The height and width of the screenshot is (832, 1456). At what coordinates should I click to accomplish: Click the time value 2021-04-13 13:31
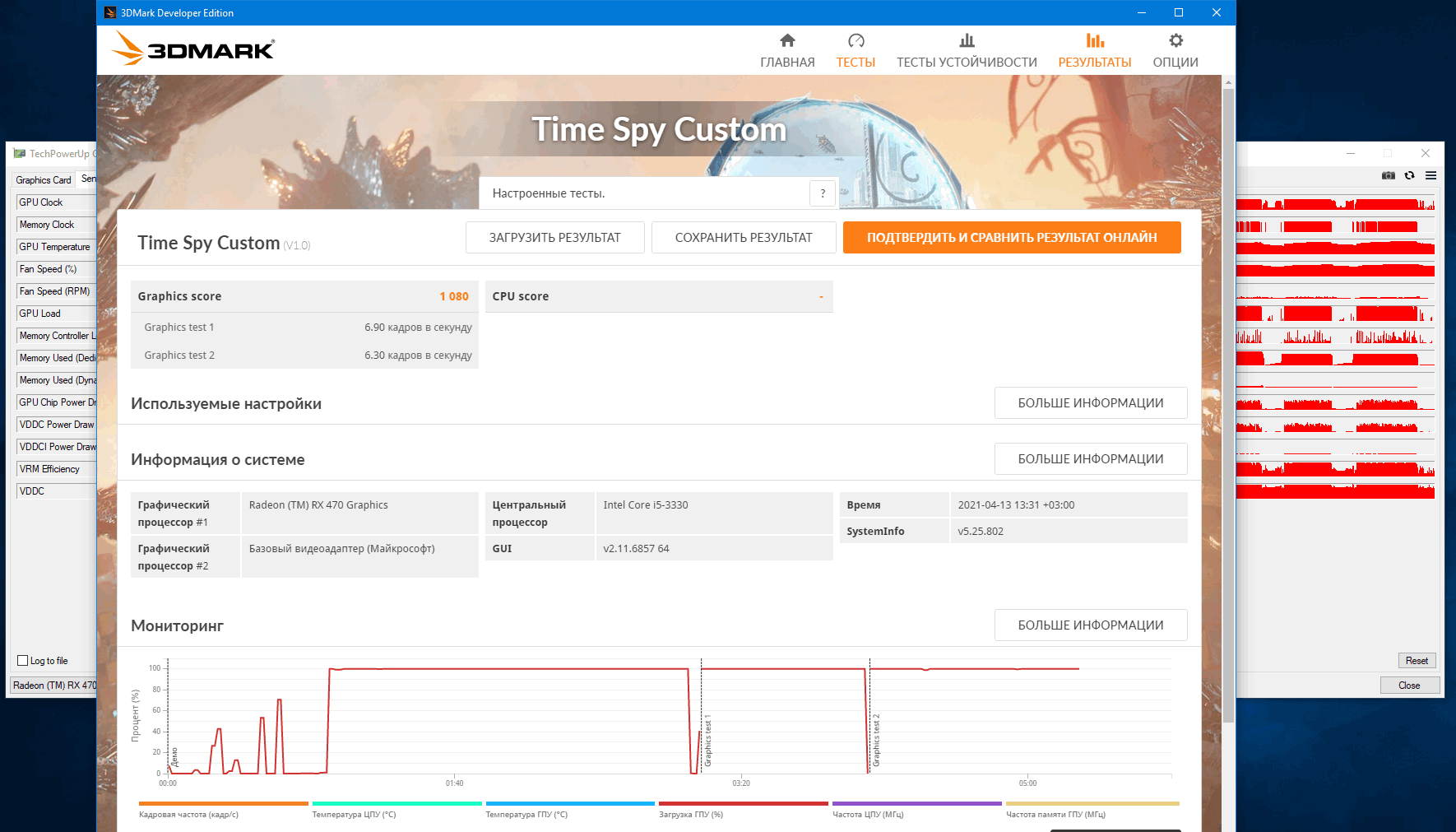click(1016, 504)
